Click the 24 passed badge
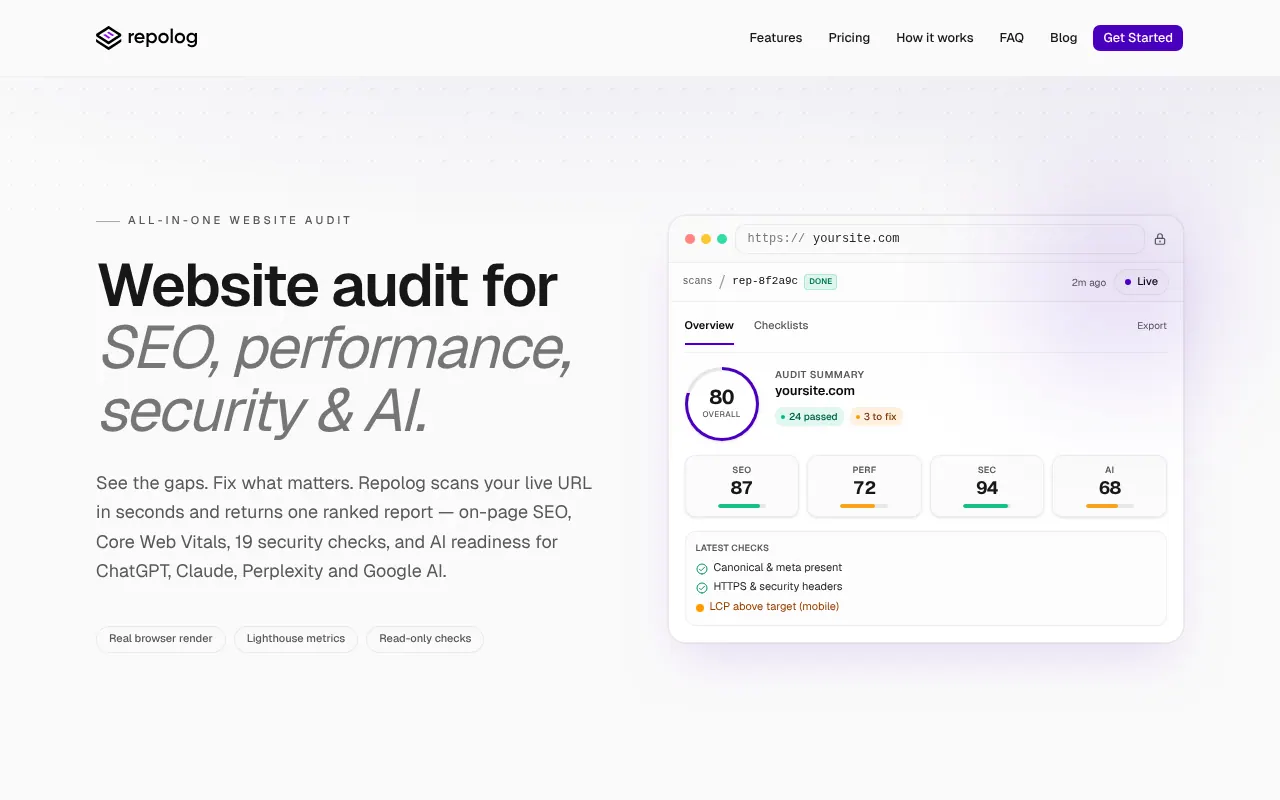Viewport: 1280px width, 800px height. pos(810,417)
